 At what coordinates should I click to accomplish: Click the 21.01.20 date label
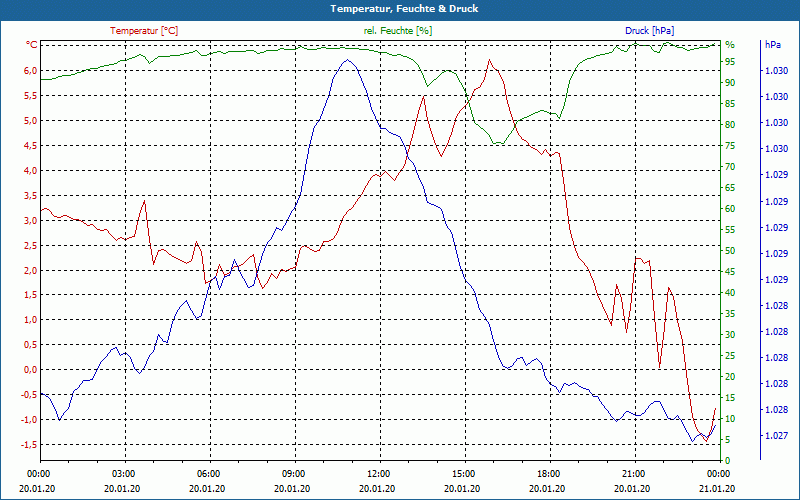(718, 488)
